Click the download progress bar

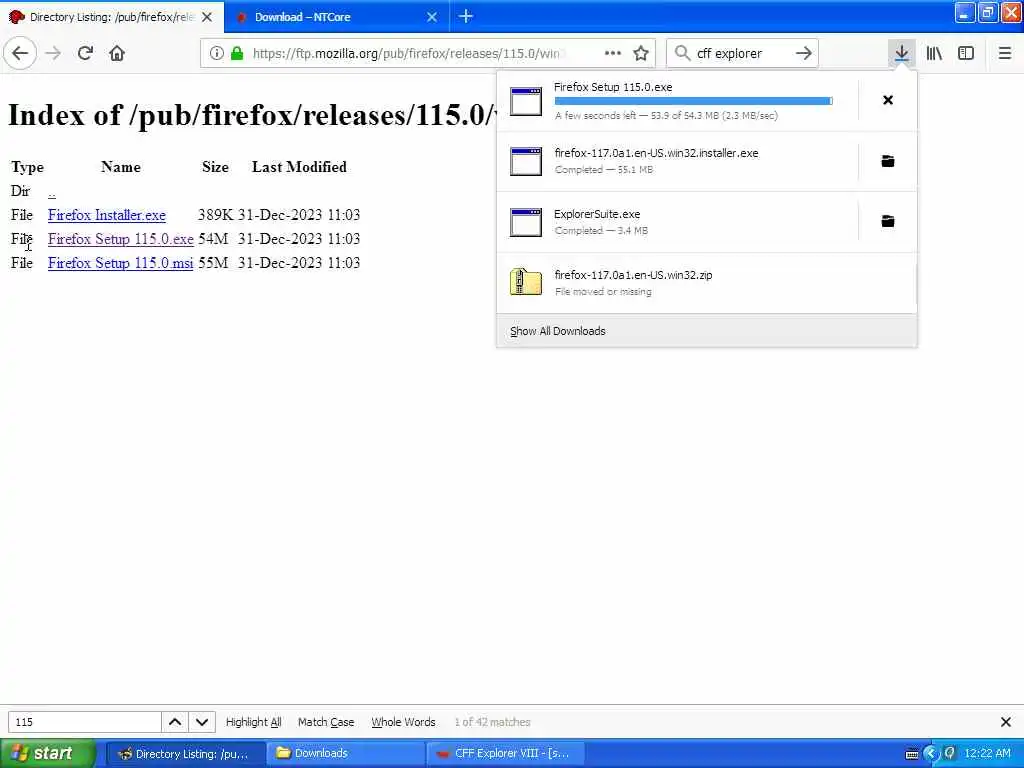pyautogui.click(x=693, y=101)
